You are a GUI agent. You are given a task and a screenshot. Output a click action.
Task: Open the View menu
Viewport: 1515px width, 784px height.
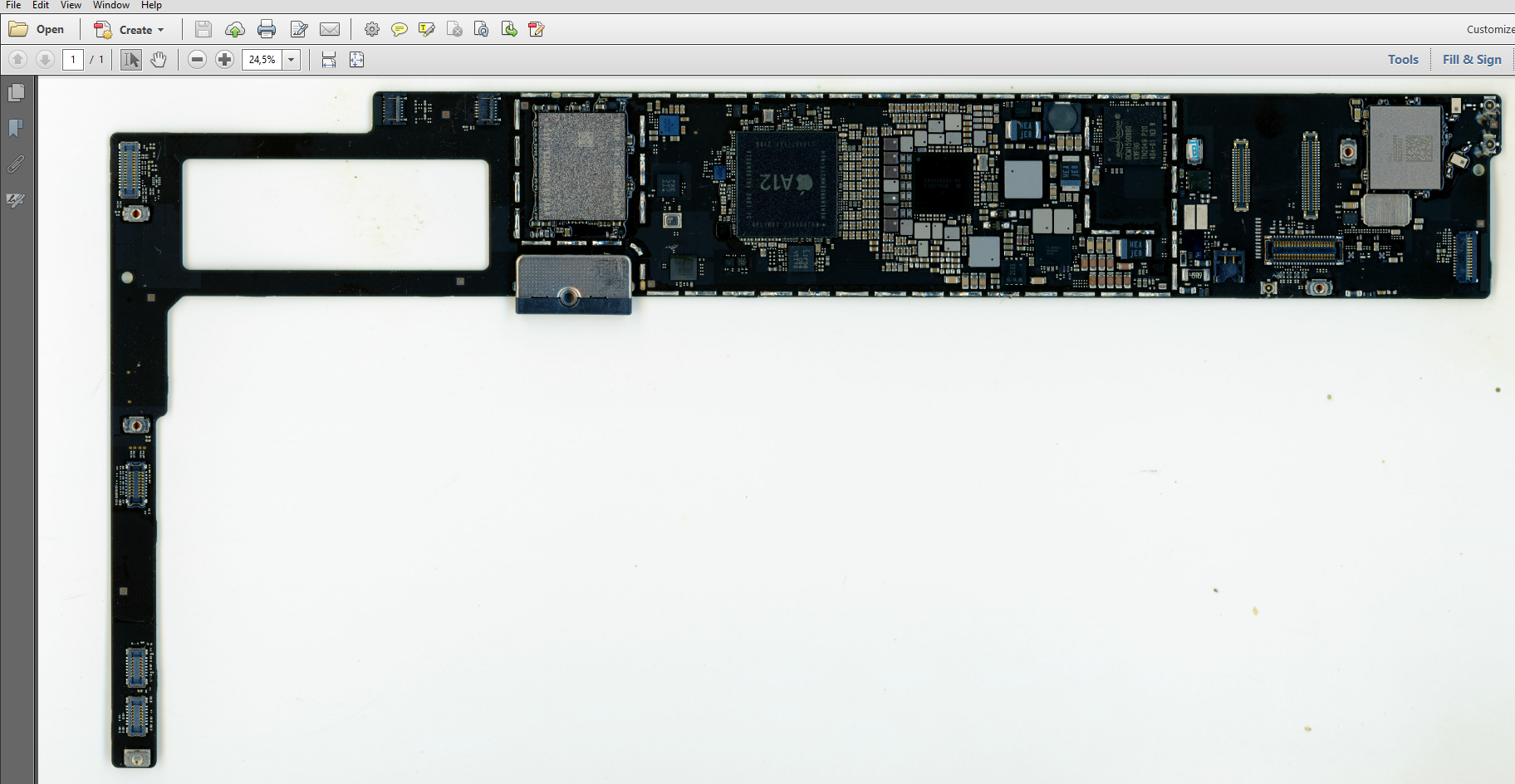pyautogui.click(x=71, y=5)
